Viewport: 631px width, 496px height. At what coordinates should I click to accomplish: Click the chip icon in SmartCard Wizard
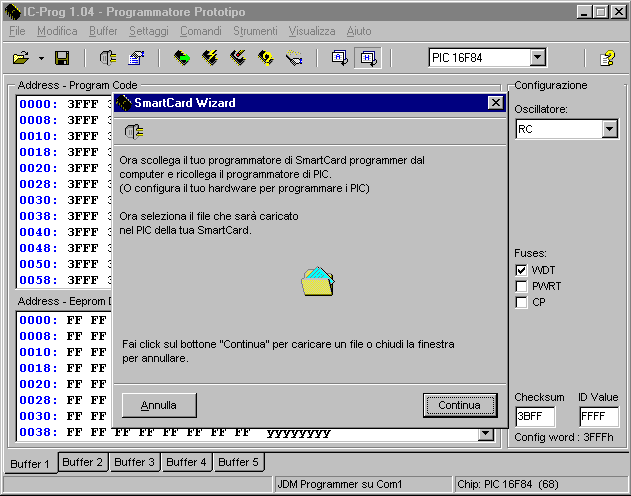134,132
